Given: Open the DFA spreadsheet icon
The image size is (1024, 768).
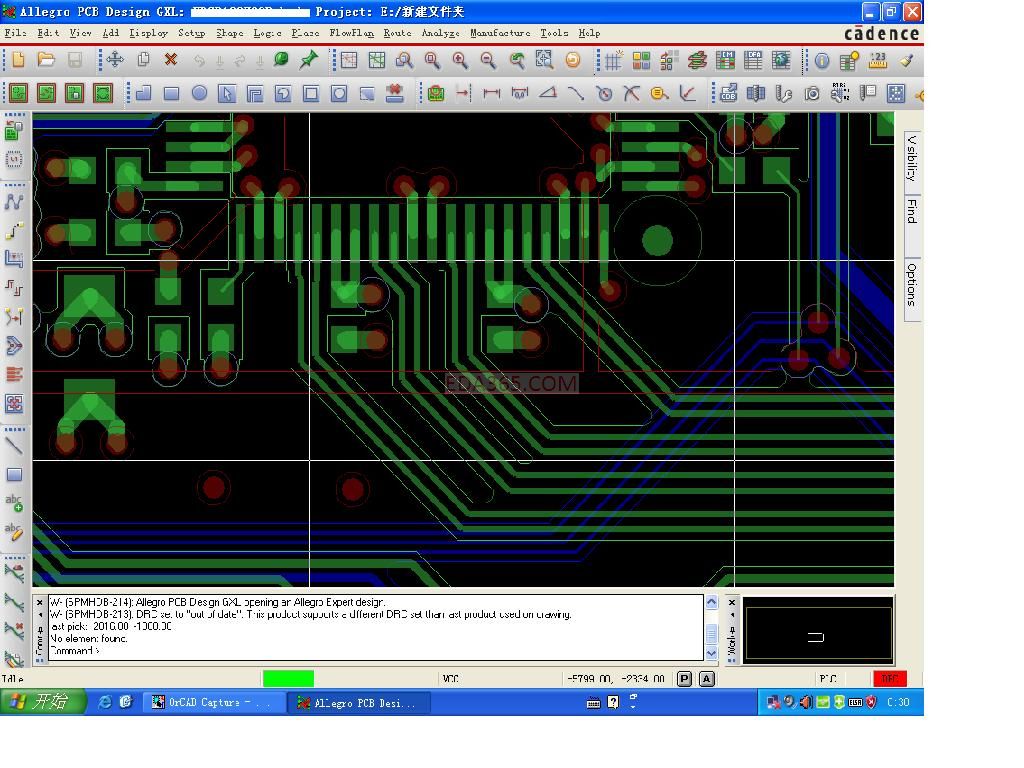Looking at the screenshot, I should [753, 60].
